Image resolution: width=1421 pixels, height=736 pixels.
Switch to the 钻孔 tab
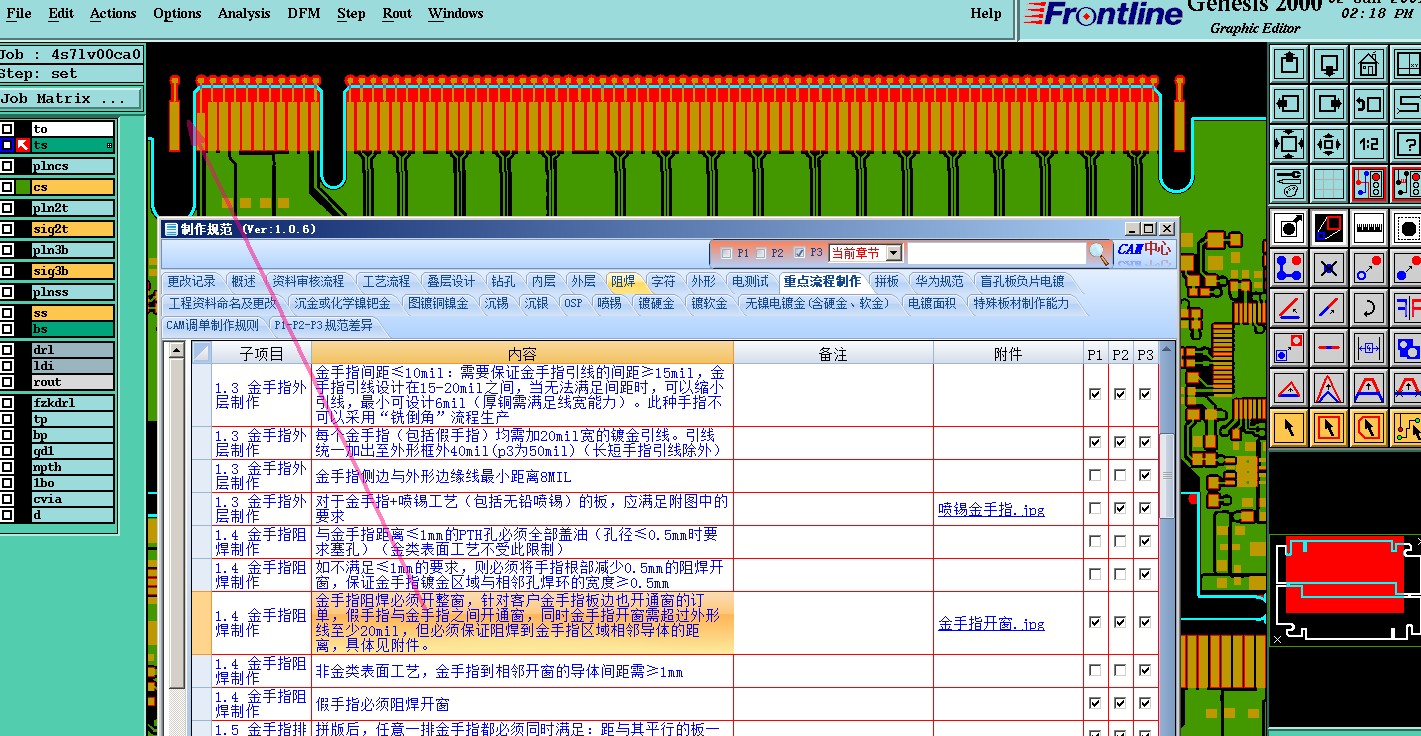504,282
